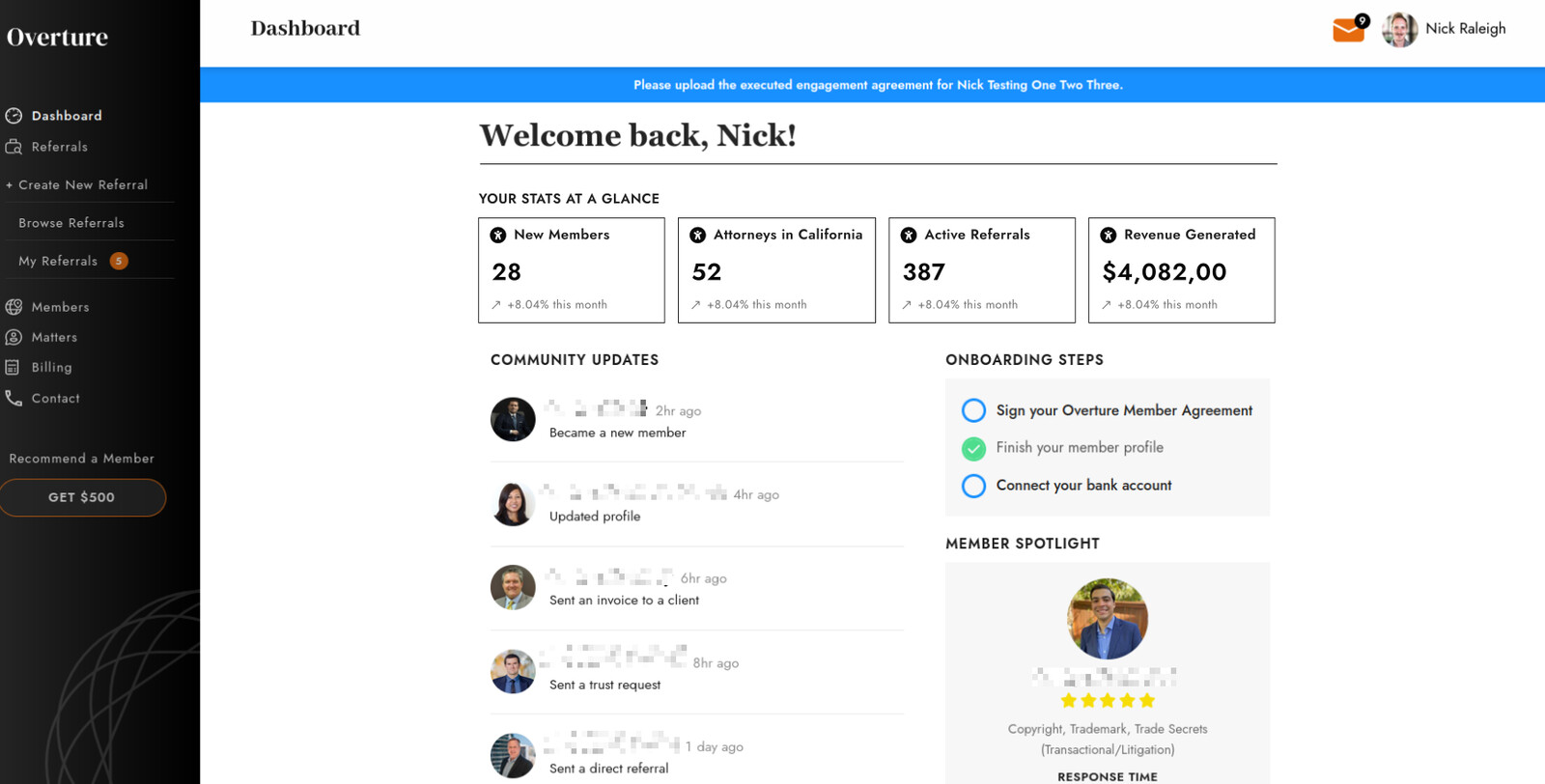Viewport: 1545px width, 784px height.
Task: Click the Updated profile update text
Action: [595, 517]
